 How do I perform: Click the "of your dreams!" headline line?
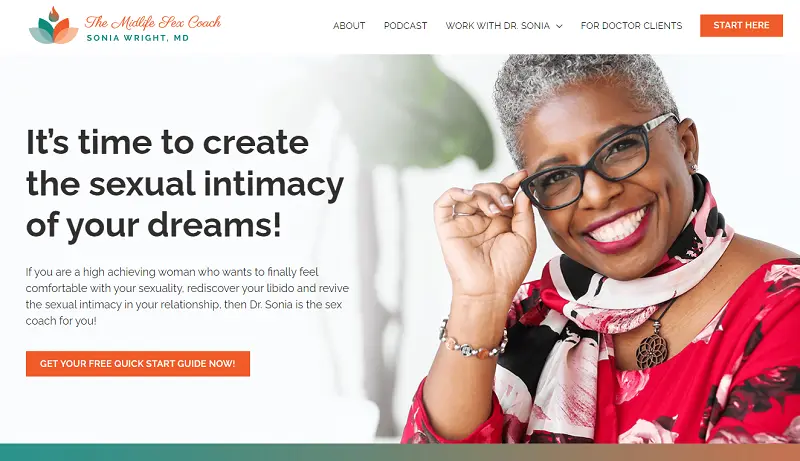(154, 225)
